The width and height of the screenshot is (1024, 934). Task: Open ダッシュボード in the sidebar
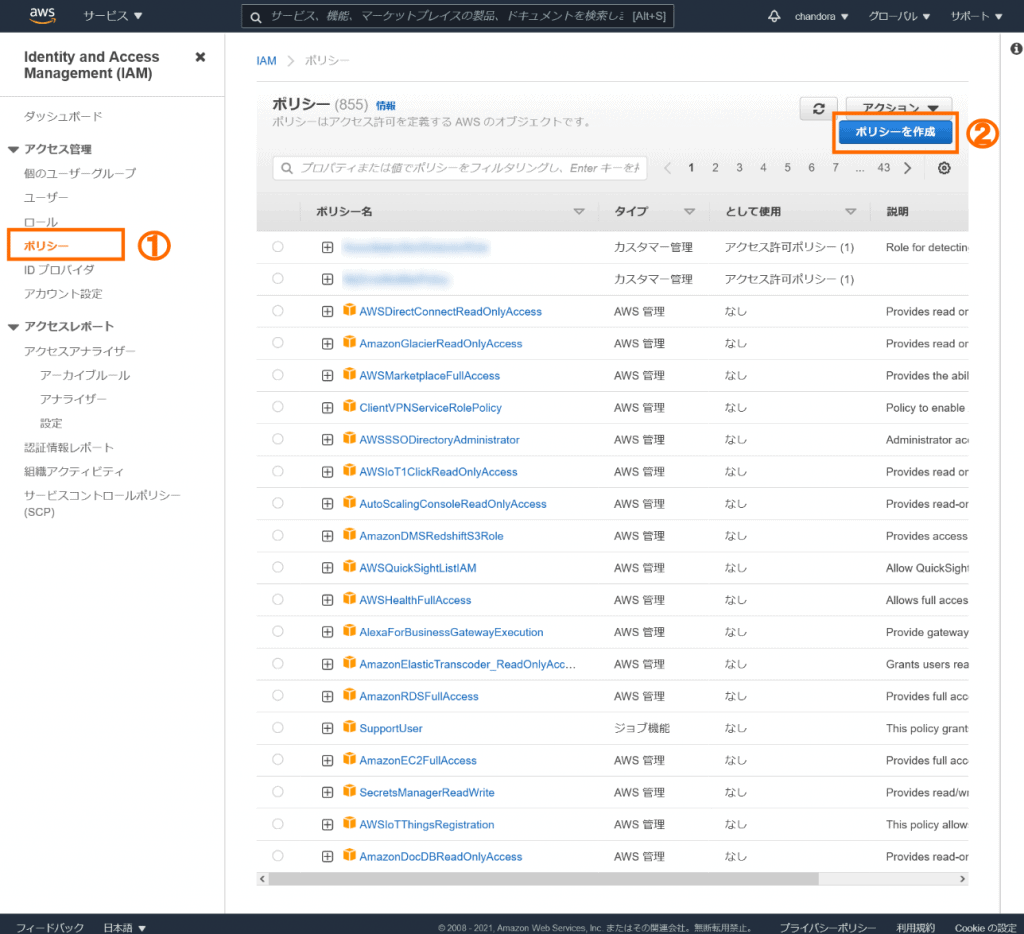(63, 116)
